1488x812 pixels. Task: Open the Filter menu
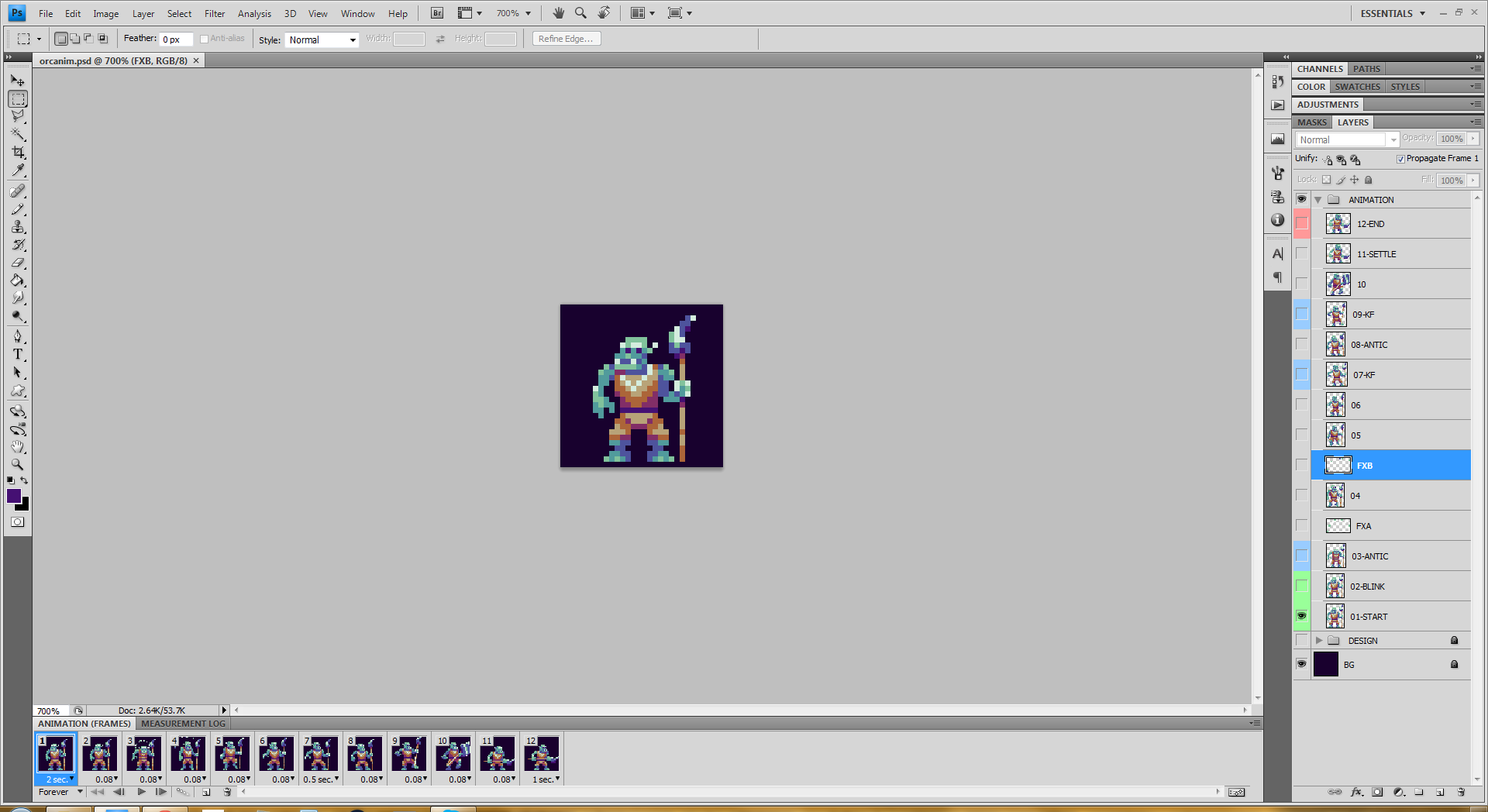(x=215, y=13)
